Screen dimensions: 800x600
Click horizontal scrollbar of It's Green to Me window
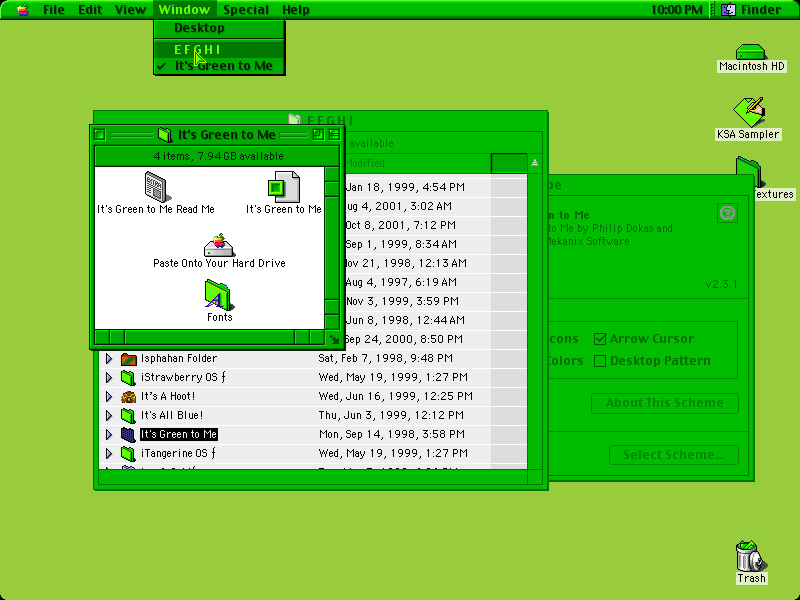click(210, 337)
